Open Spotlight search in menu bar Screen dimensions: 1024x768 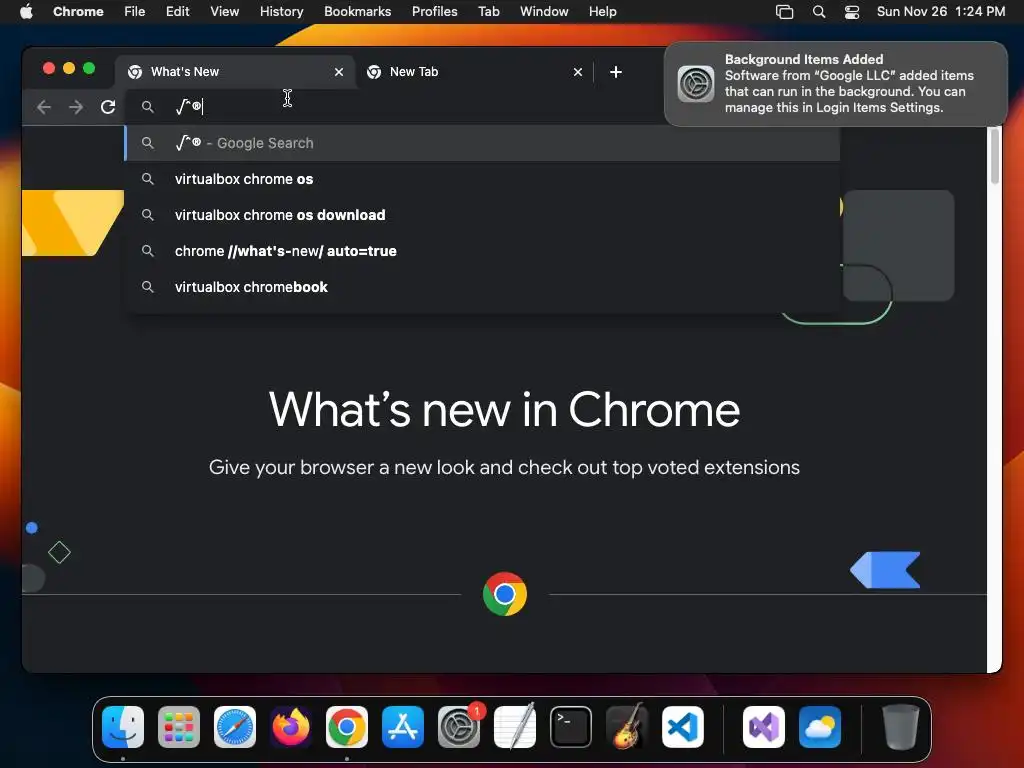(x=819, y=12)
